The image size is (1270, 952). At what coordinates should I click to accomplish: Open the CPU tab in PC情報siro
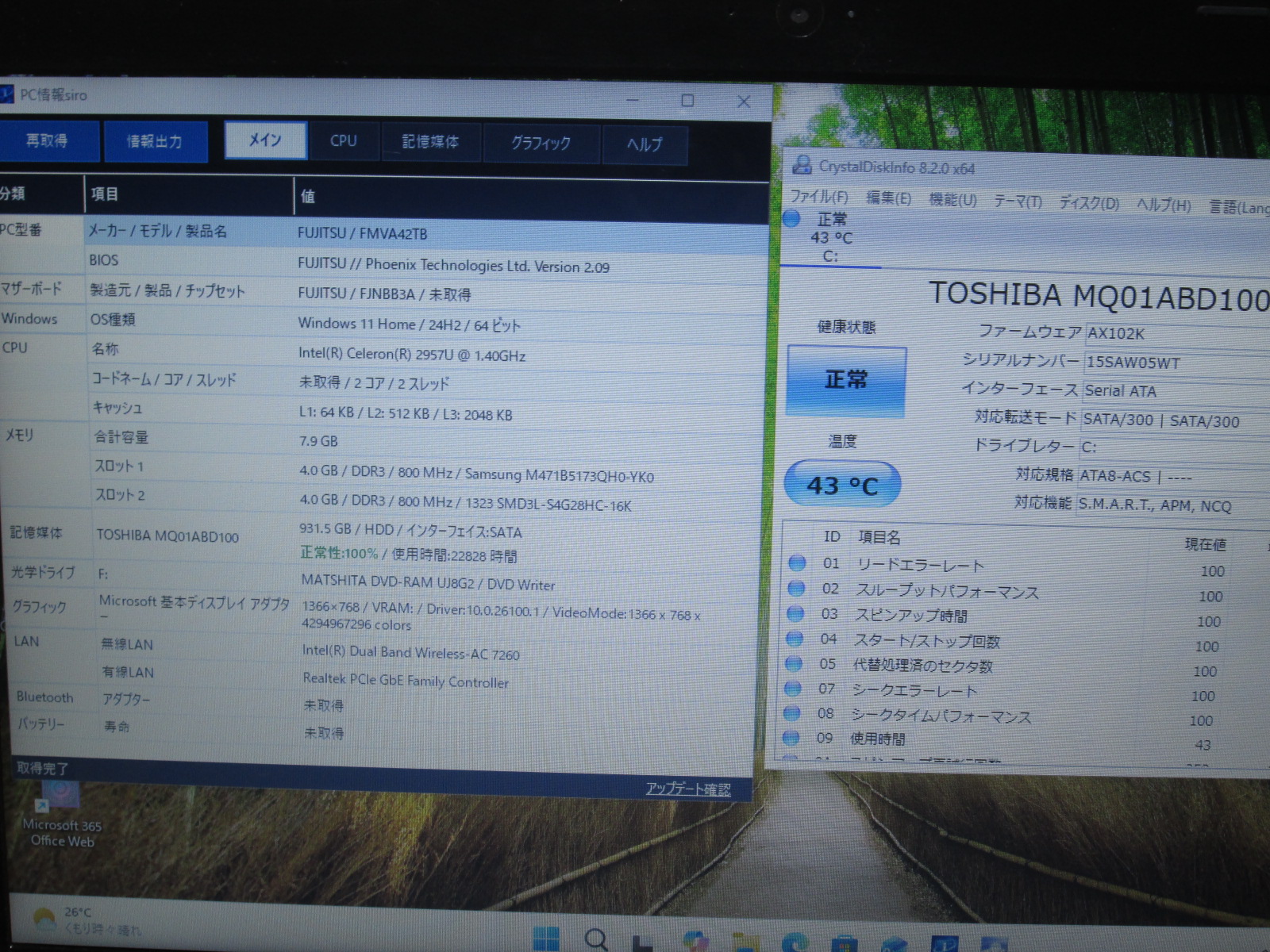click(344, 141)
